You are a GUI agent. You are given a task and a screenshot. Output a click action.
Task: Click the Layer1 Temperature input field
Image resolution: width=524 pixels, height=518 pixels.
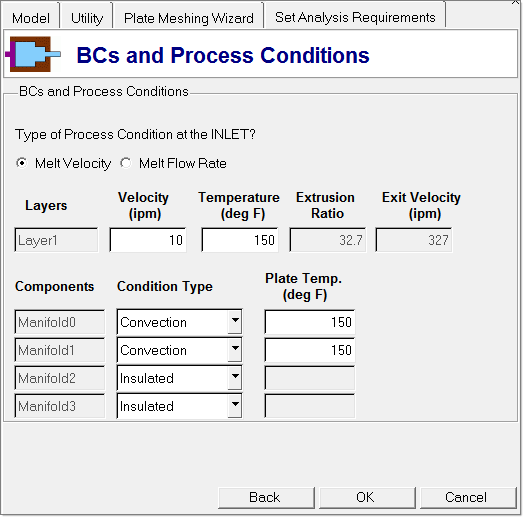[x=240, y=240]
